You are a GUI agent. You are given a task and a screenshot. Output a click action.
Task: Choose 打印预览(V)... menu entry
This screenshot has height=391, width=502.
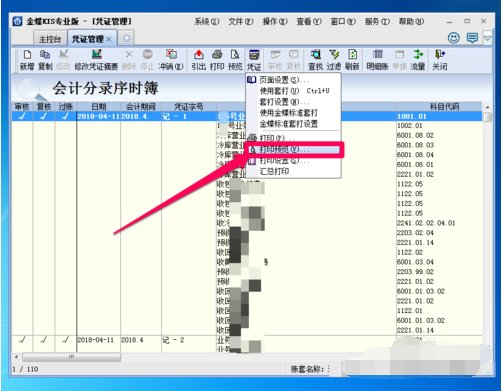(x=293, y=149)
